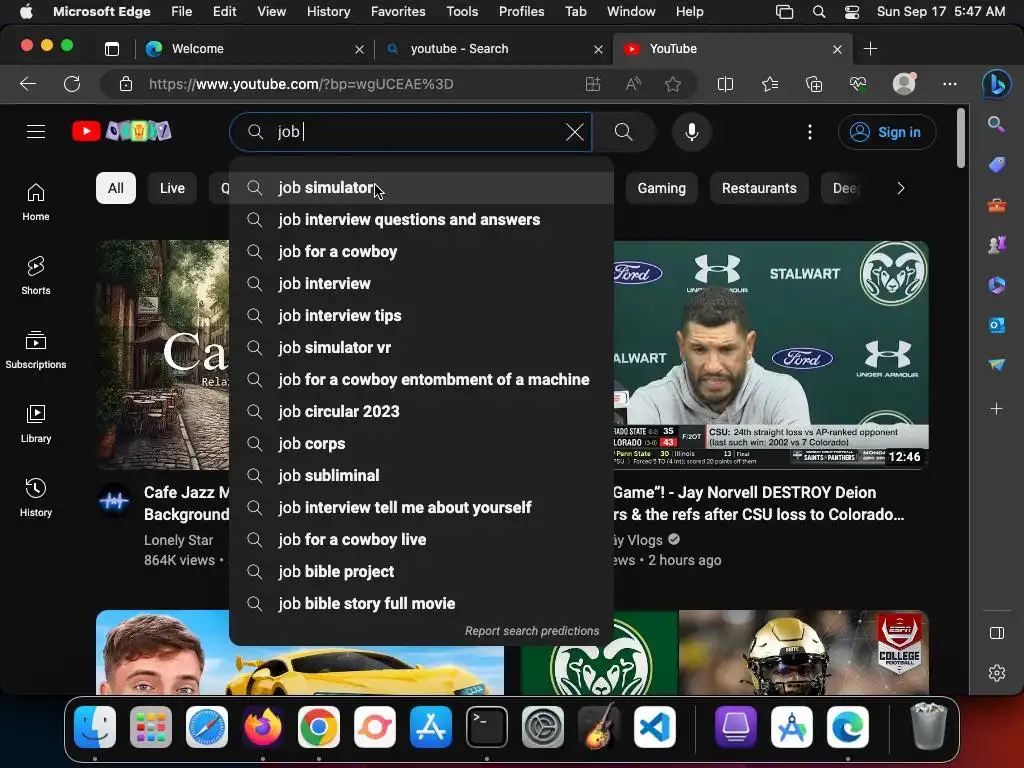This screenshot has width=1024, height=768.
Task: Open Favorites list toolbar icon
Action: (770, 84)
